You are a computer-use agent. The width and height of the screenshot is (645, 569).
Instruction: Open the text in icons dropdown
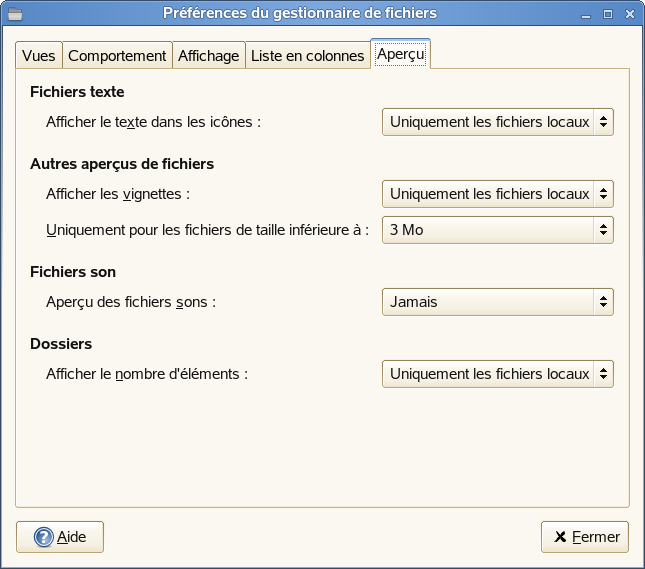coord(497,122)
